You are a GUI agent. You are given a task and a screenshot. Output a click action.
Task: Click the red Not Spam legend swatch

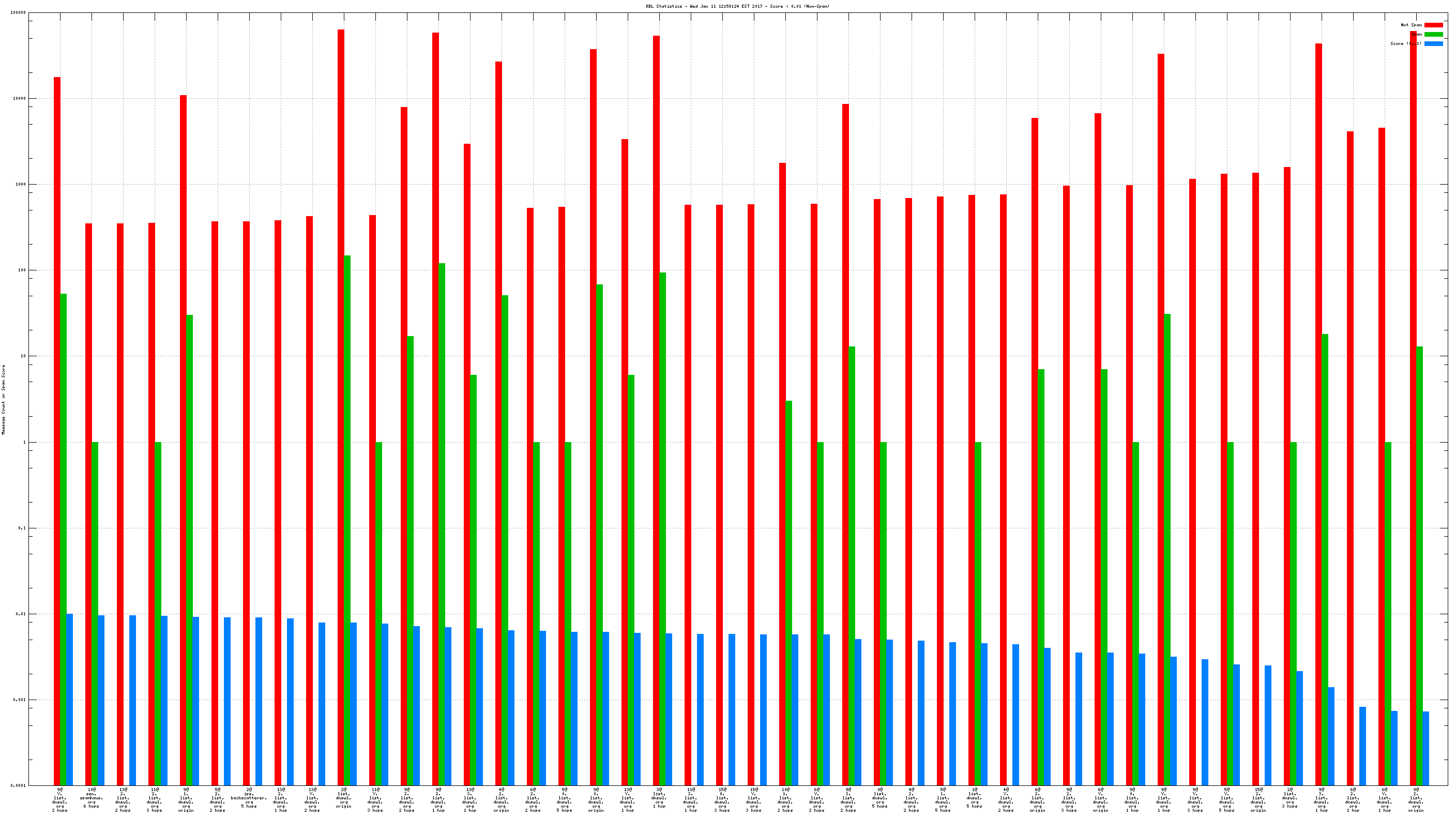point(1433,25)
